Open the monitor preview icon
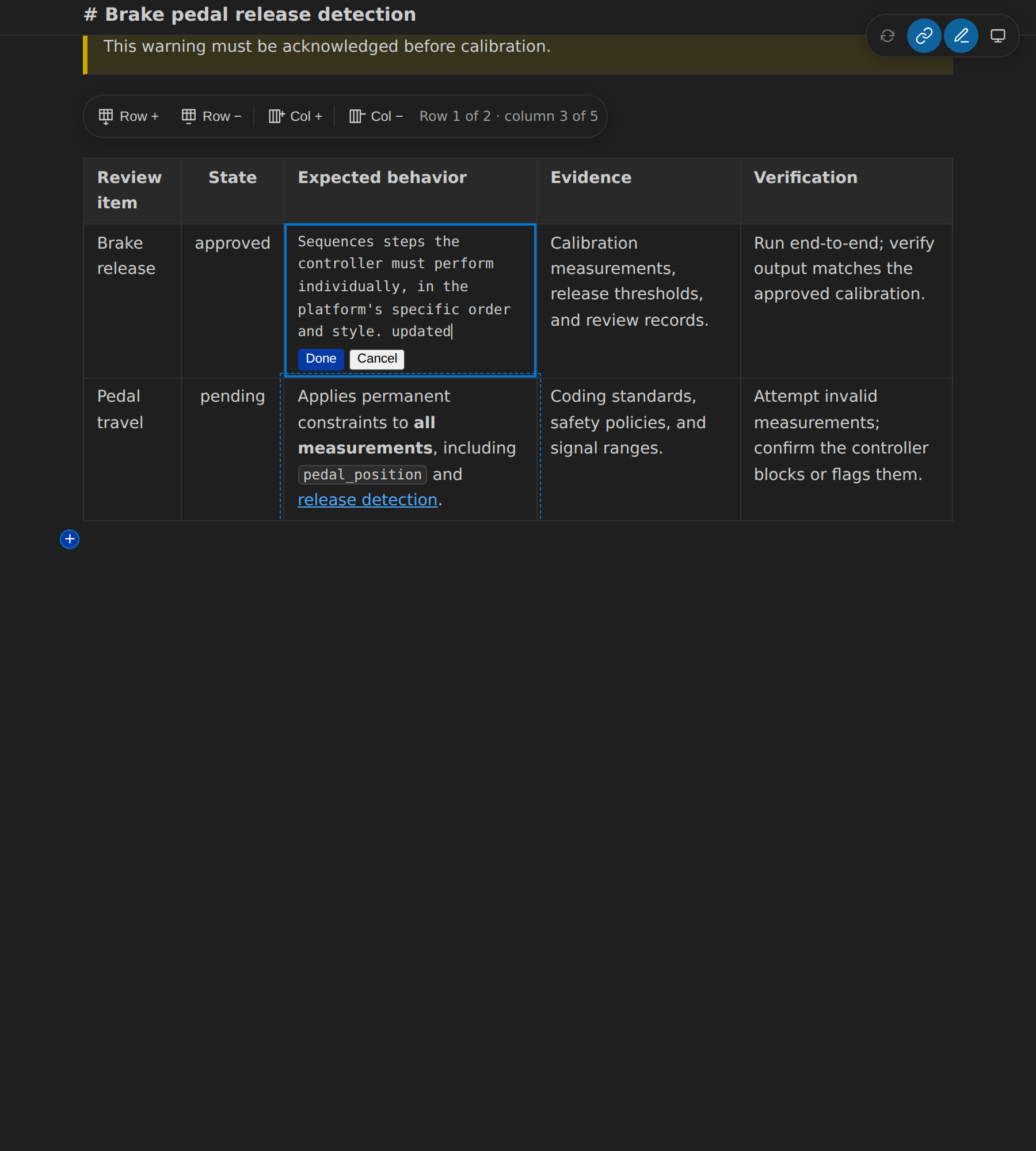1036x1151 pixels. pyautogui.click(x=998, y=36)
